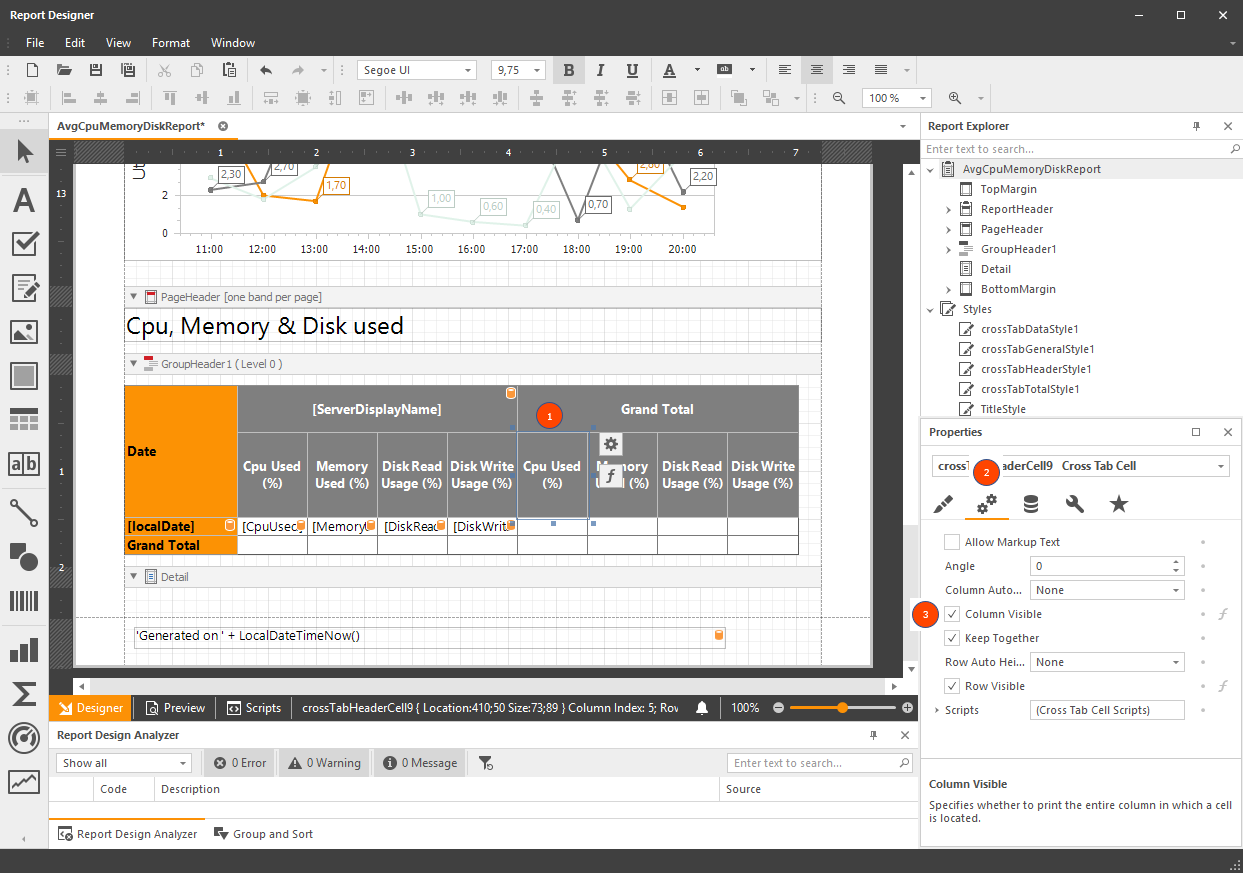
Task: Select the Sigma summary control in toolbox
Action: pos(24,693)
